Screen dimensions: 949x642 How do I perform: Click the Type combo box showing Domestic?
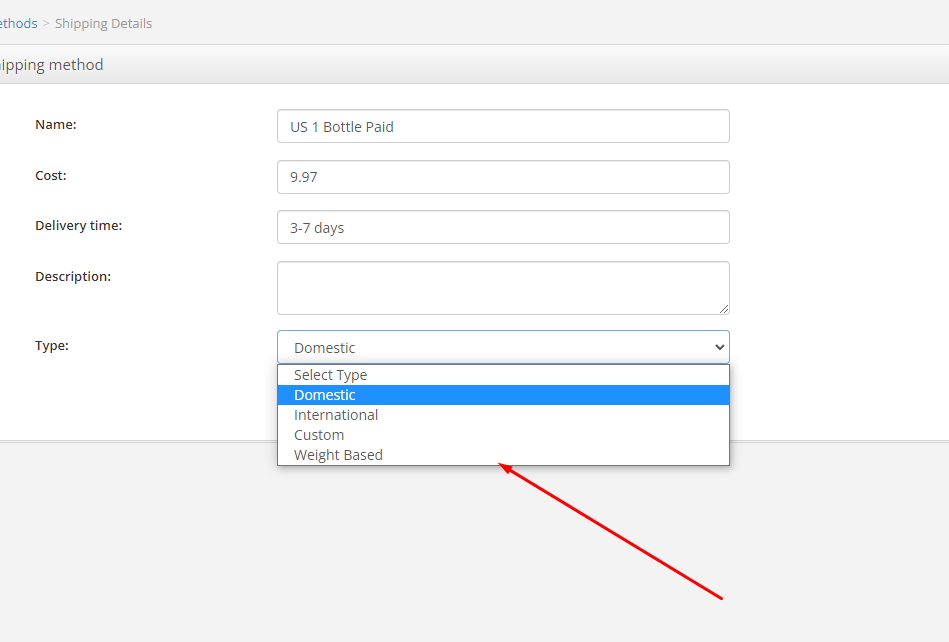(504, 347)
